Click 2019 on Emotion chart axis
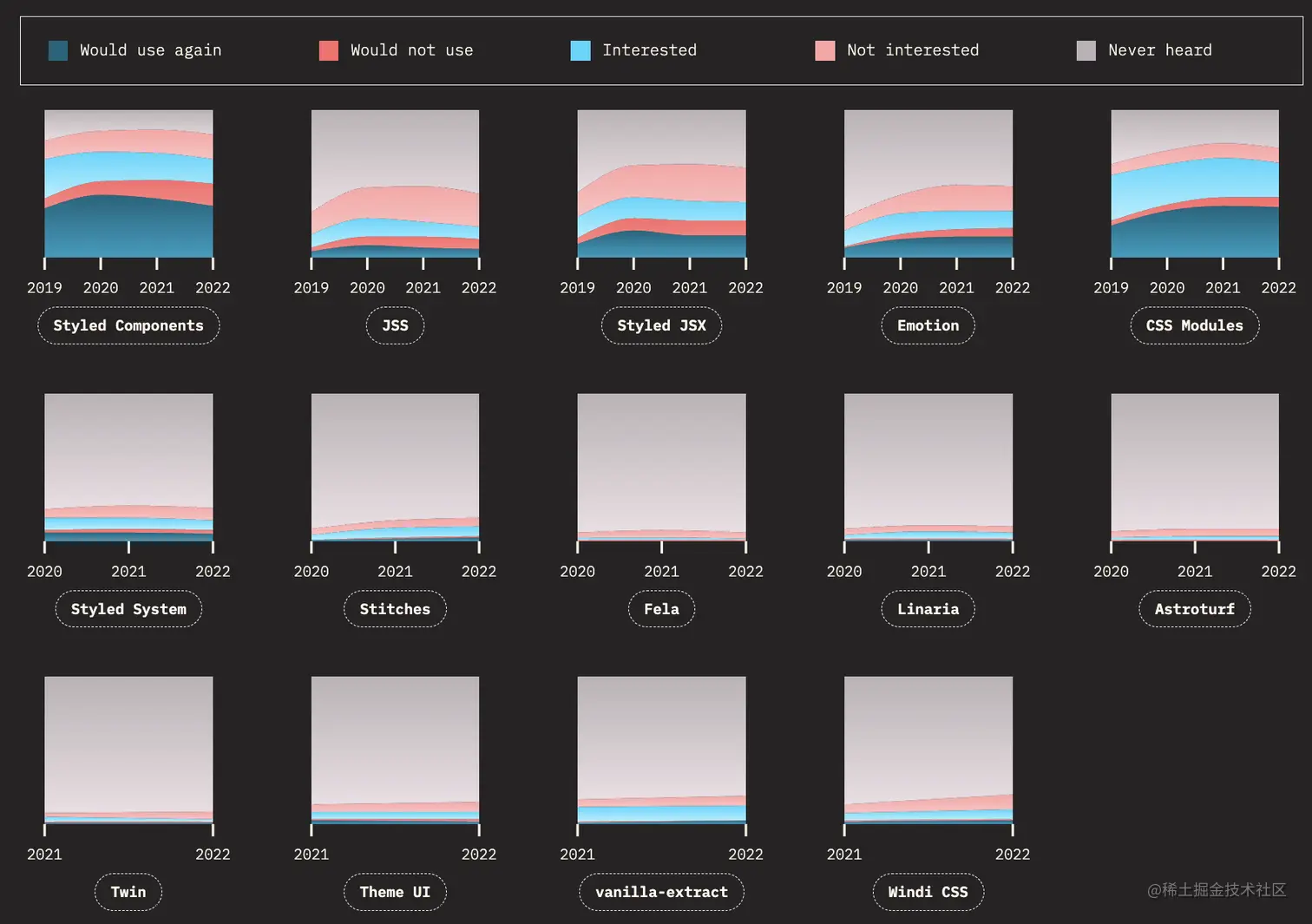The width and height of the screenshot is (1312, 924). [x=844, y=288]
